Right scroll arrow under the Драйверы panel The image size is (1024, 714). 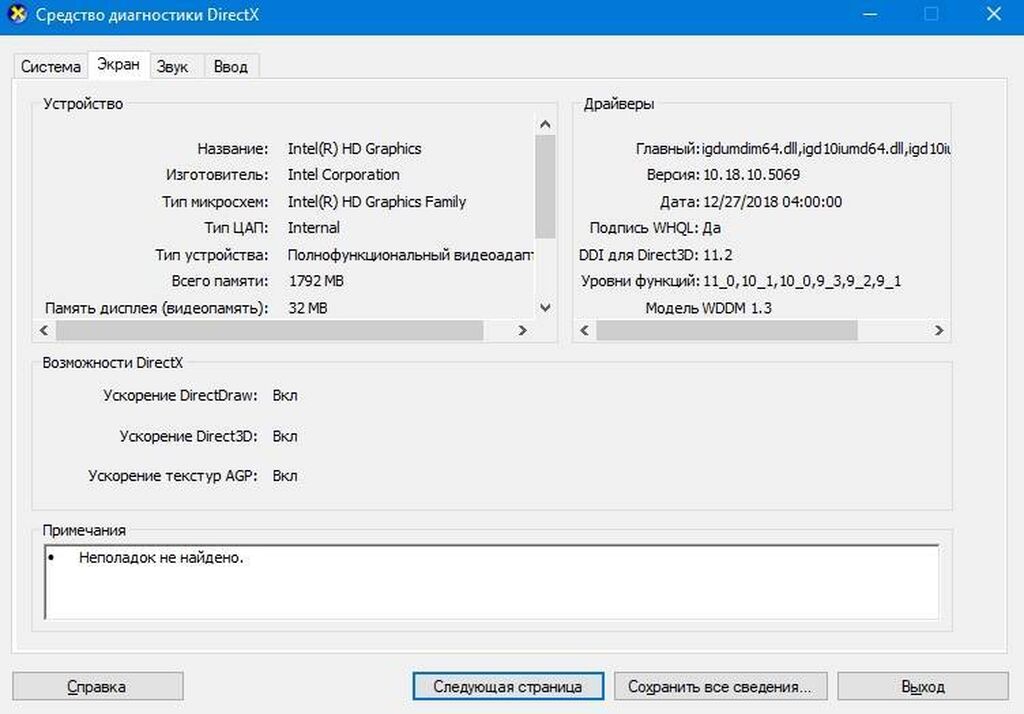(939, 330)
